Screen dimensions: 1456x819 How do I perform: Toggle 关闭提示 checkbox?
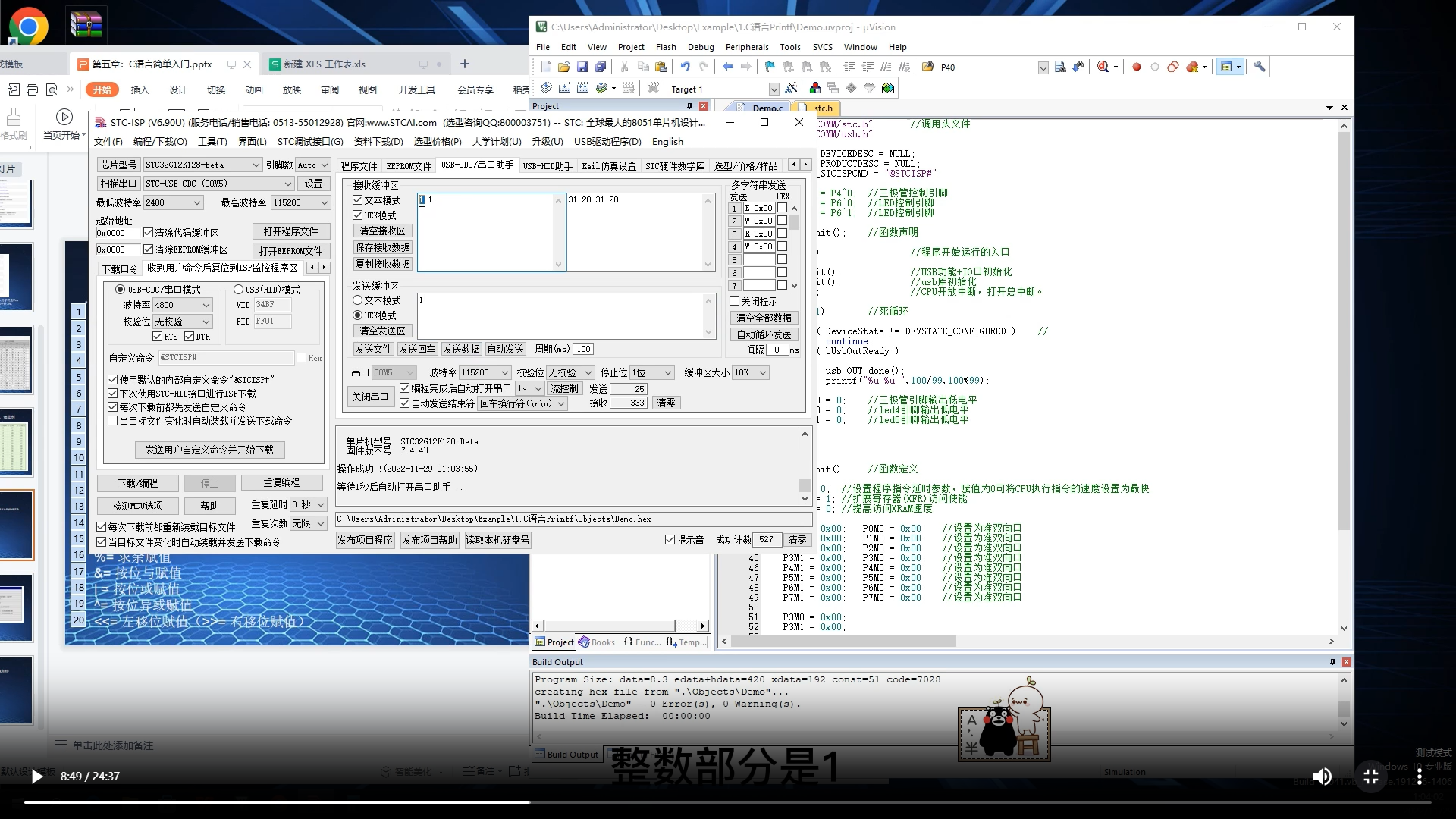pyautogui.click(x=735, y=301)
